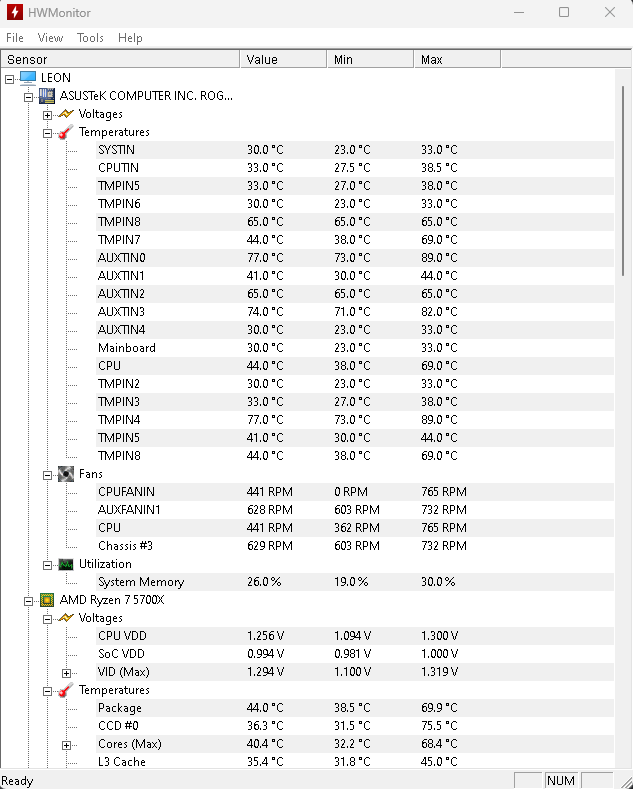633x789 pixels.
Task: Click the Sensor column header
Action: click(120, 59)
